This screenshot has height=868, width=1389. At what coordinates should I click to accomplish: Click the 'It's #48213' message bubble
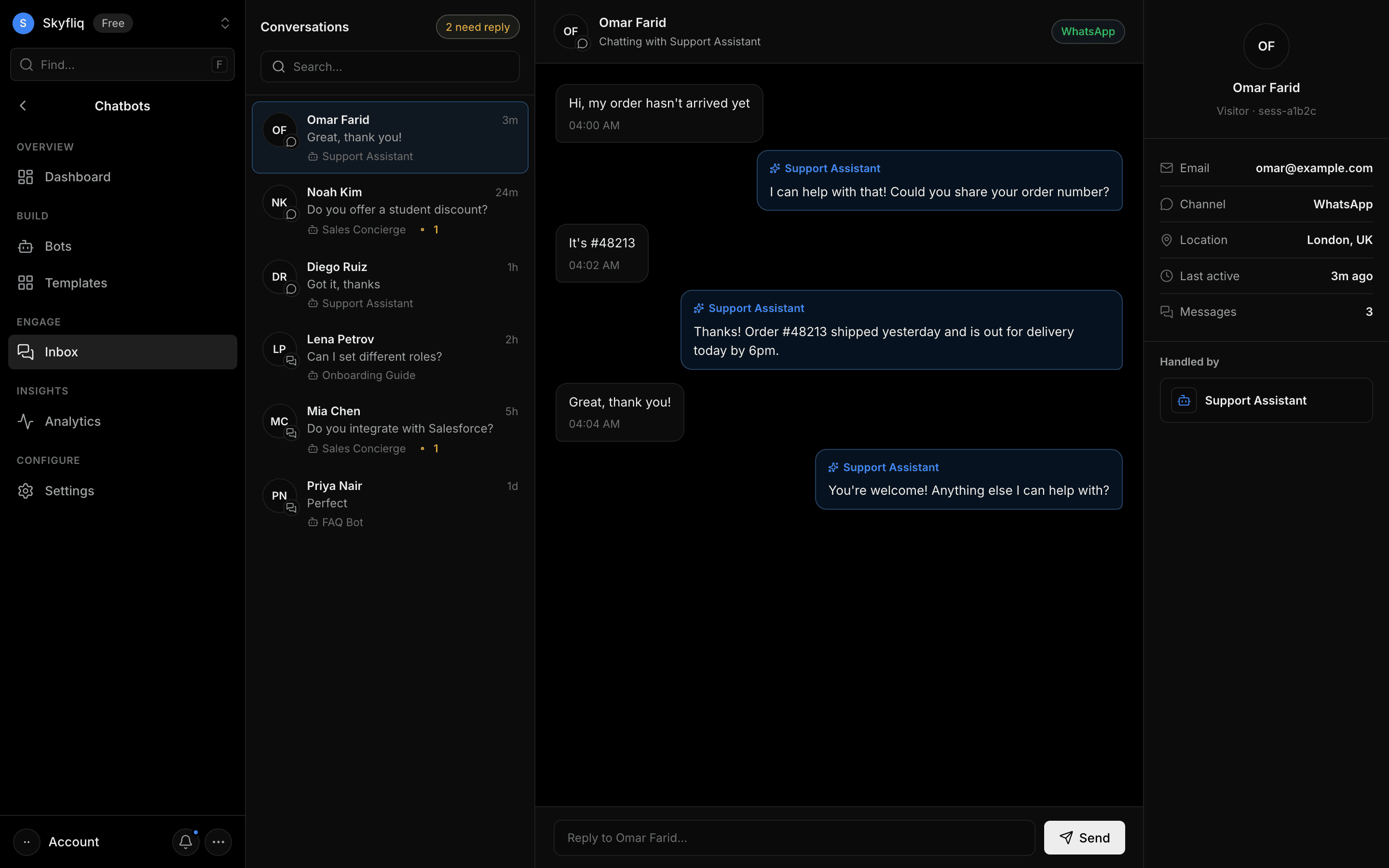(x=601, y=253)
